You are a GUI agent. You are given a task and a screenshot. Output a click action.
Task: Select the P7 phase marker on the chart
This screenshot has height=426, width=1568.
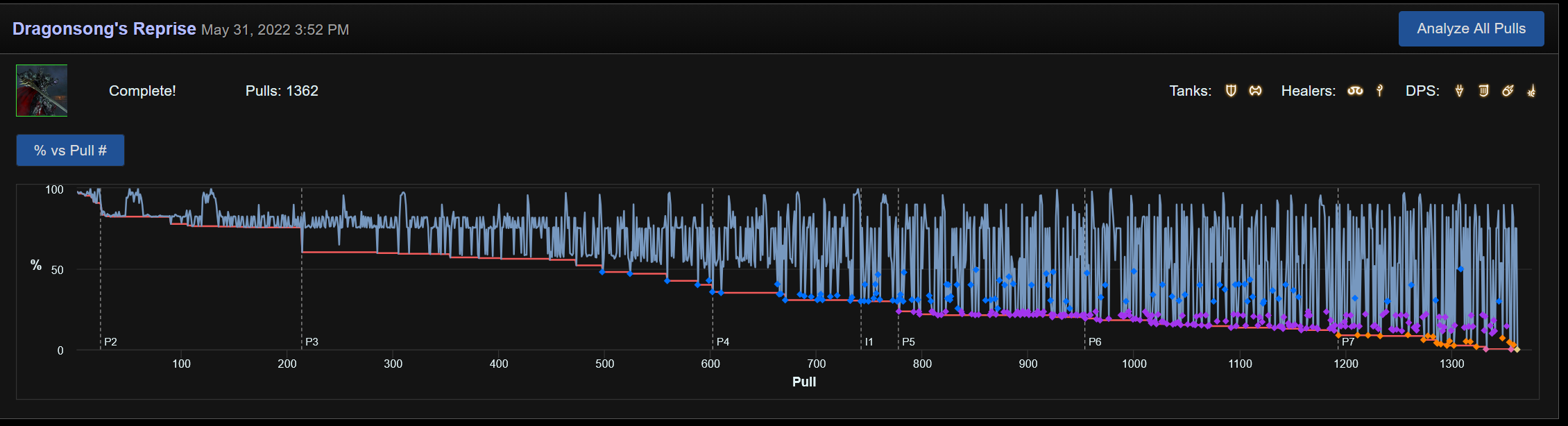[1348, 342]
